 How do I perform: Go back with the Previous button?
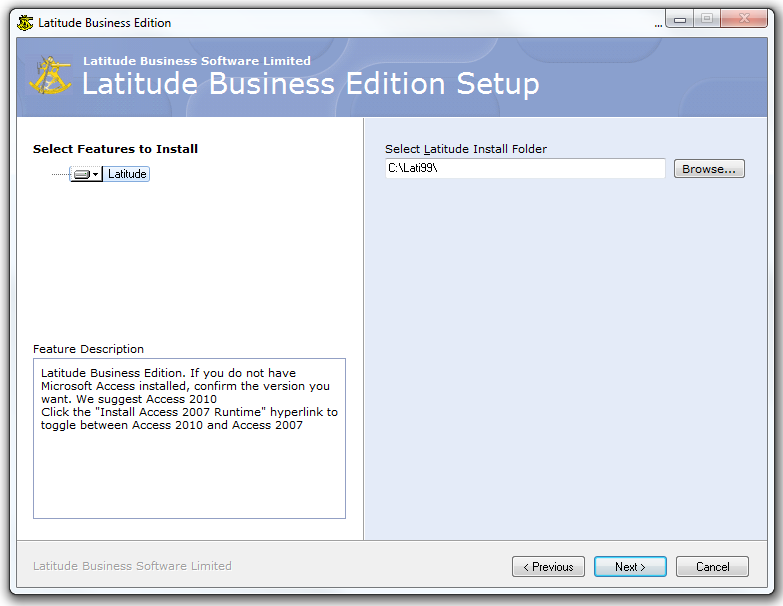click(x=548, y=567)
